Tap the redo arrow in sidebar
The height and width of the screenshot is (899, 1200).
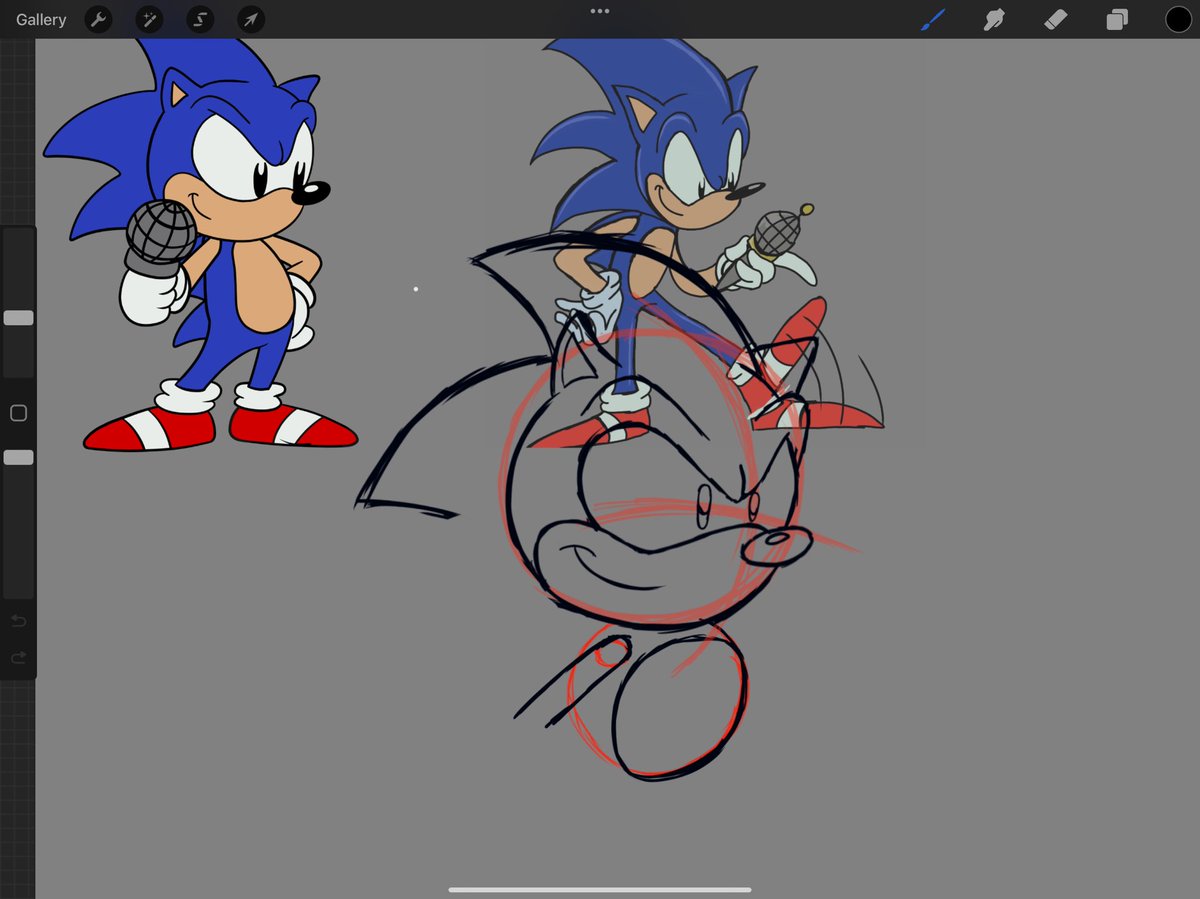click(18, 657)
